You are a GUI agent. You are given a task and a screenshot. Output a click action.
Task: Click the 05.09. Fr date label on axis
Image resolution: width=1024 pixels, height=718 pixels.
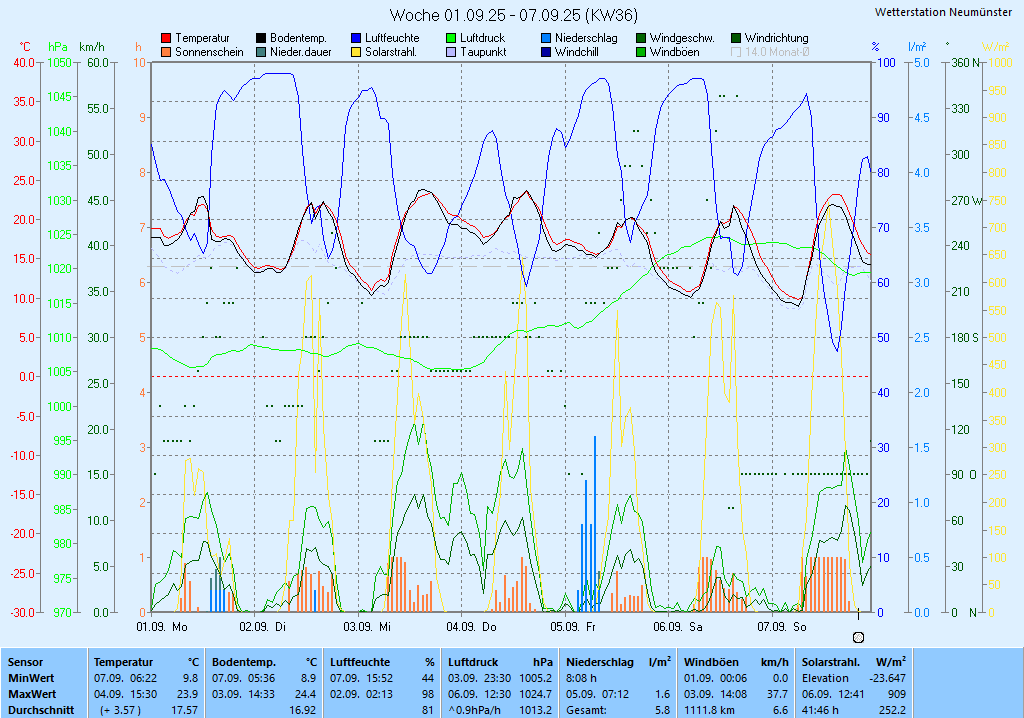point(575,627)
